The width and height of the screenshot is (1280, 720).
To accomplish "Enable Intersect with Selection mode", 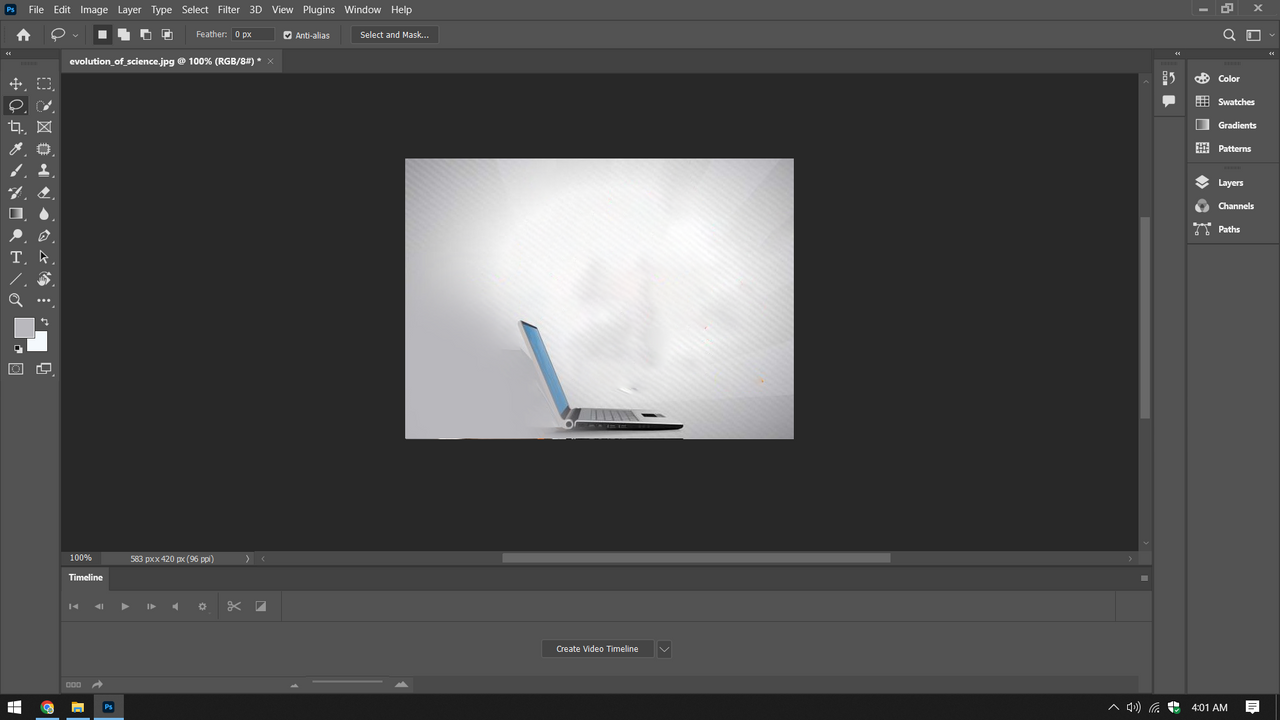I will coord(167,34).
